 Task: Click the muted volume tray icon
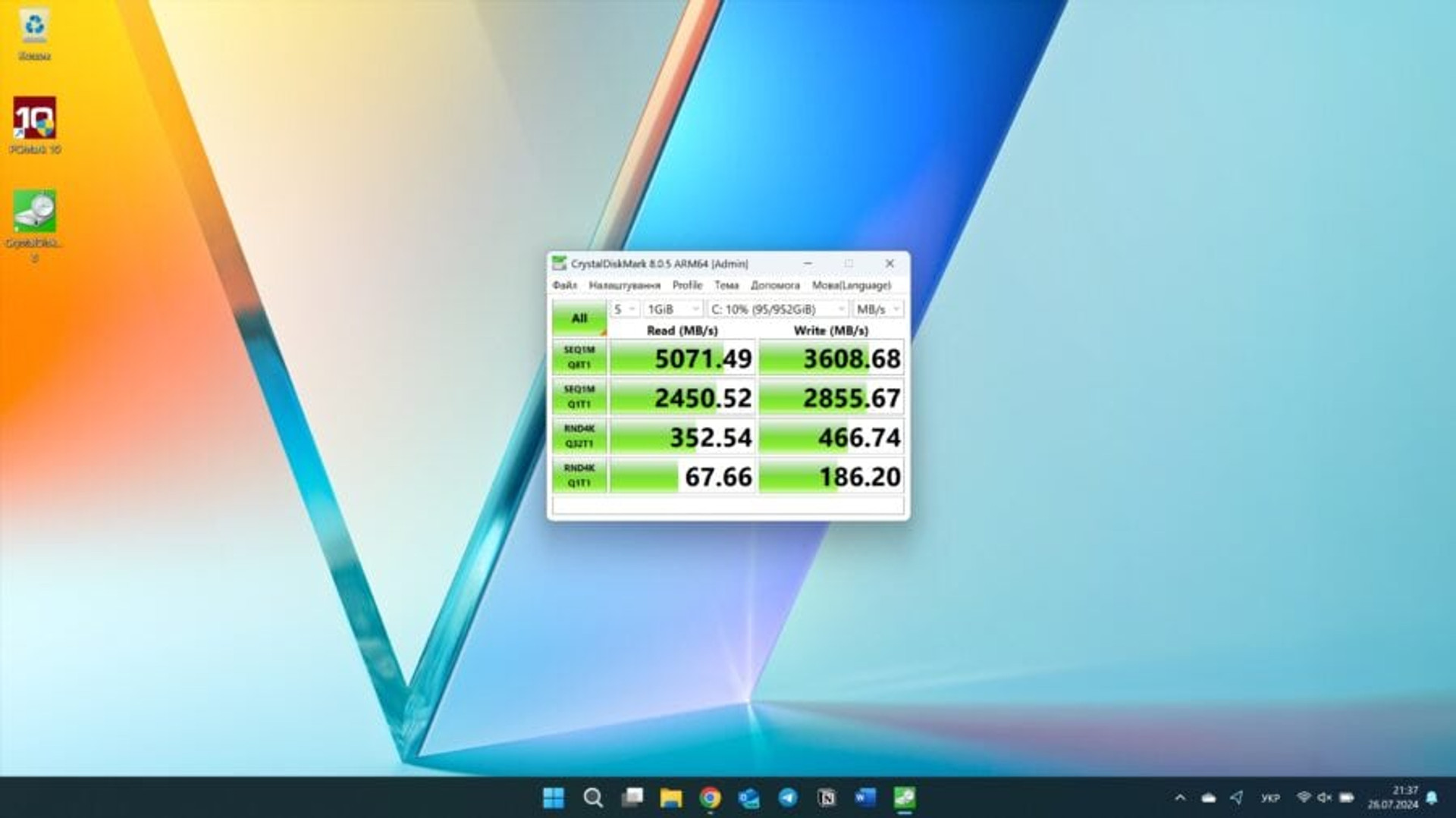tap(1325, 798)
